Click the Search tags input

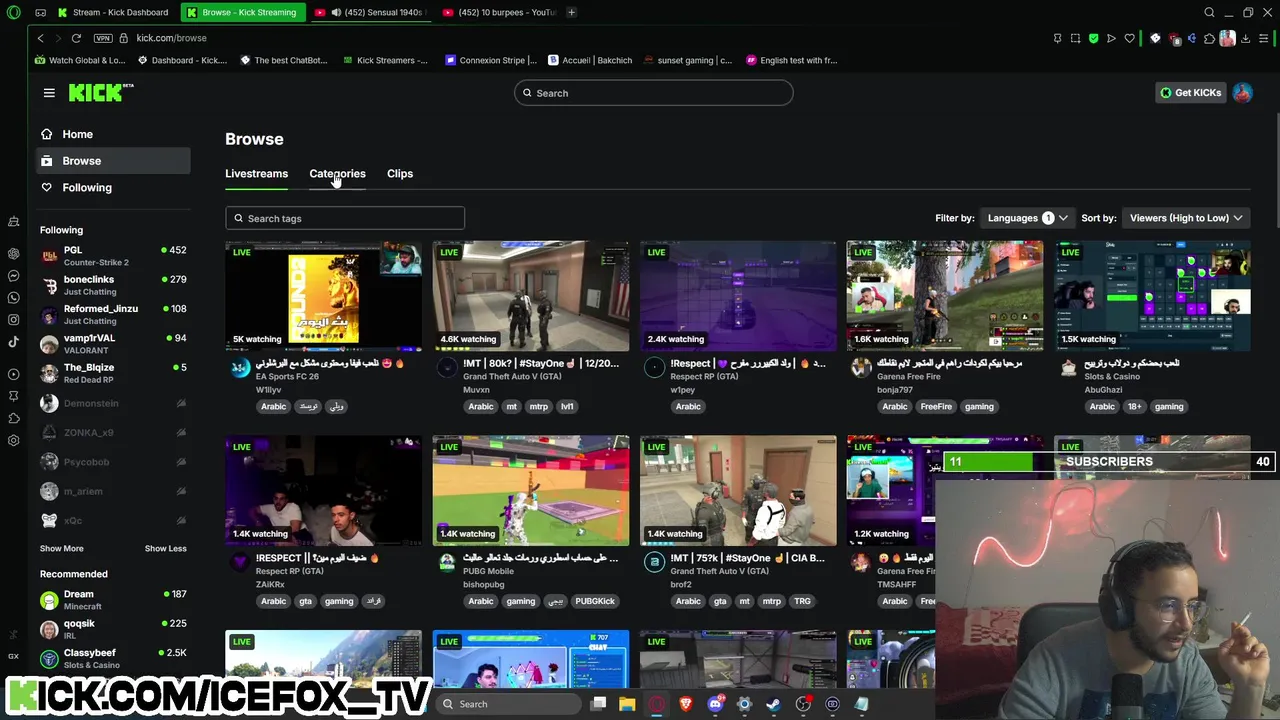click(x=345, y=218)
